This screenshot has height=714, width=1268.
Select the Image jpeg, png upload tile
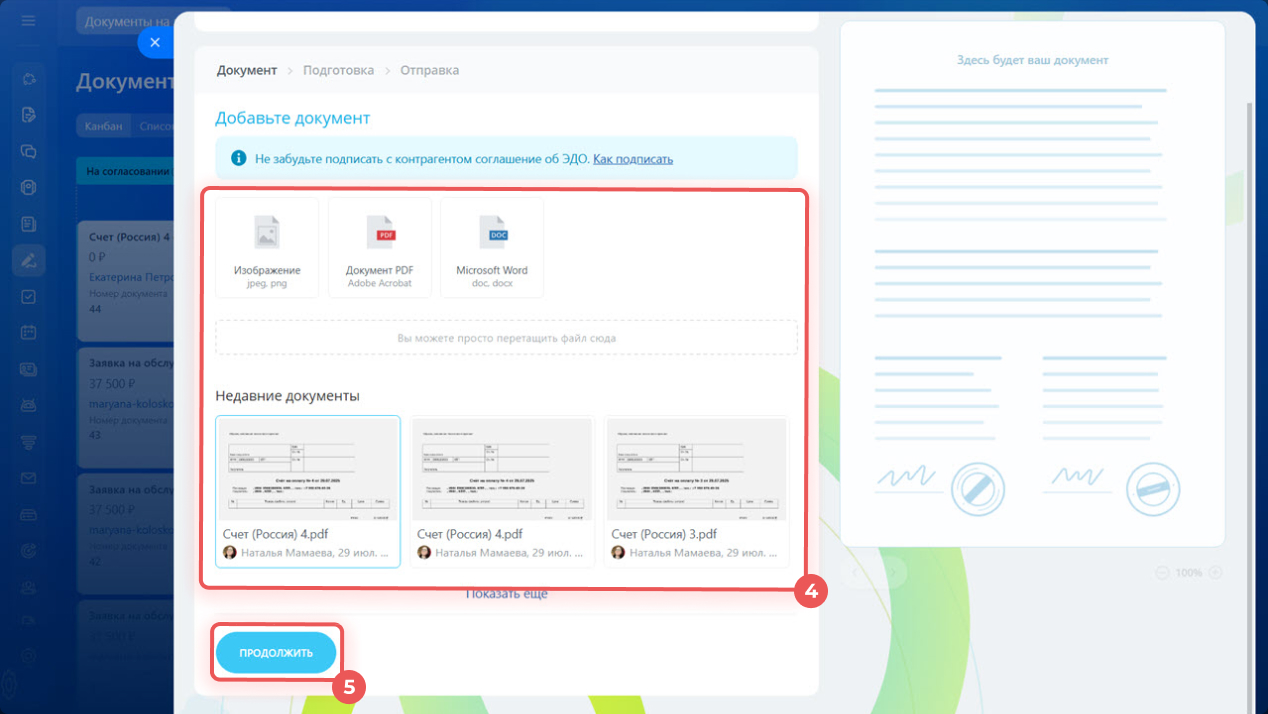coord(267,247)
